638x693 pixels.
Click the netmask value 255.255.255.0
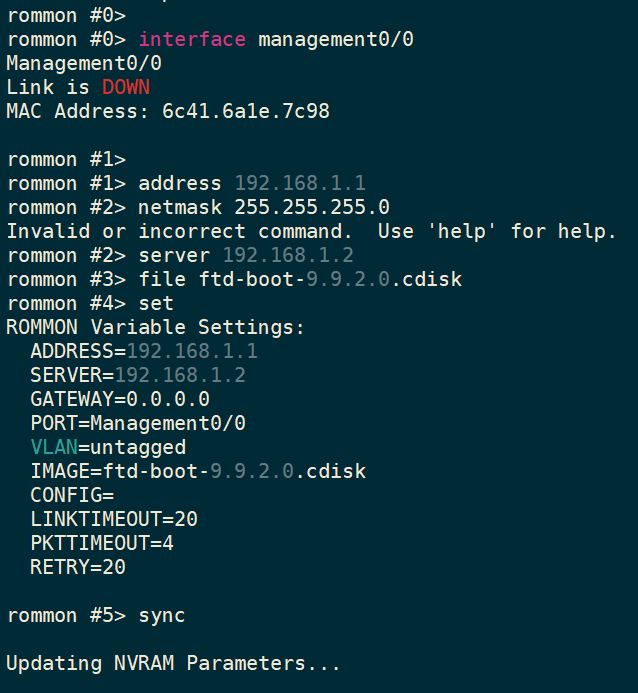pyautogui.click(x=312, y=207)
